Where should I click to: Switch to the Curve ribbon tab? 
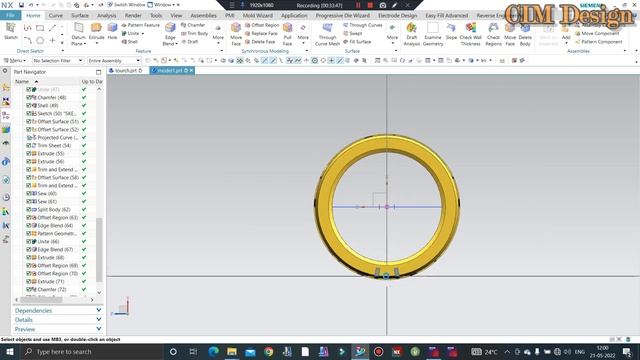(x=56, y=15)
